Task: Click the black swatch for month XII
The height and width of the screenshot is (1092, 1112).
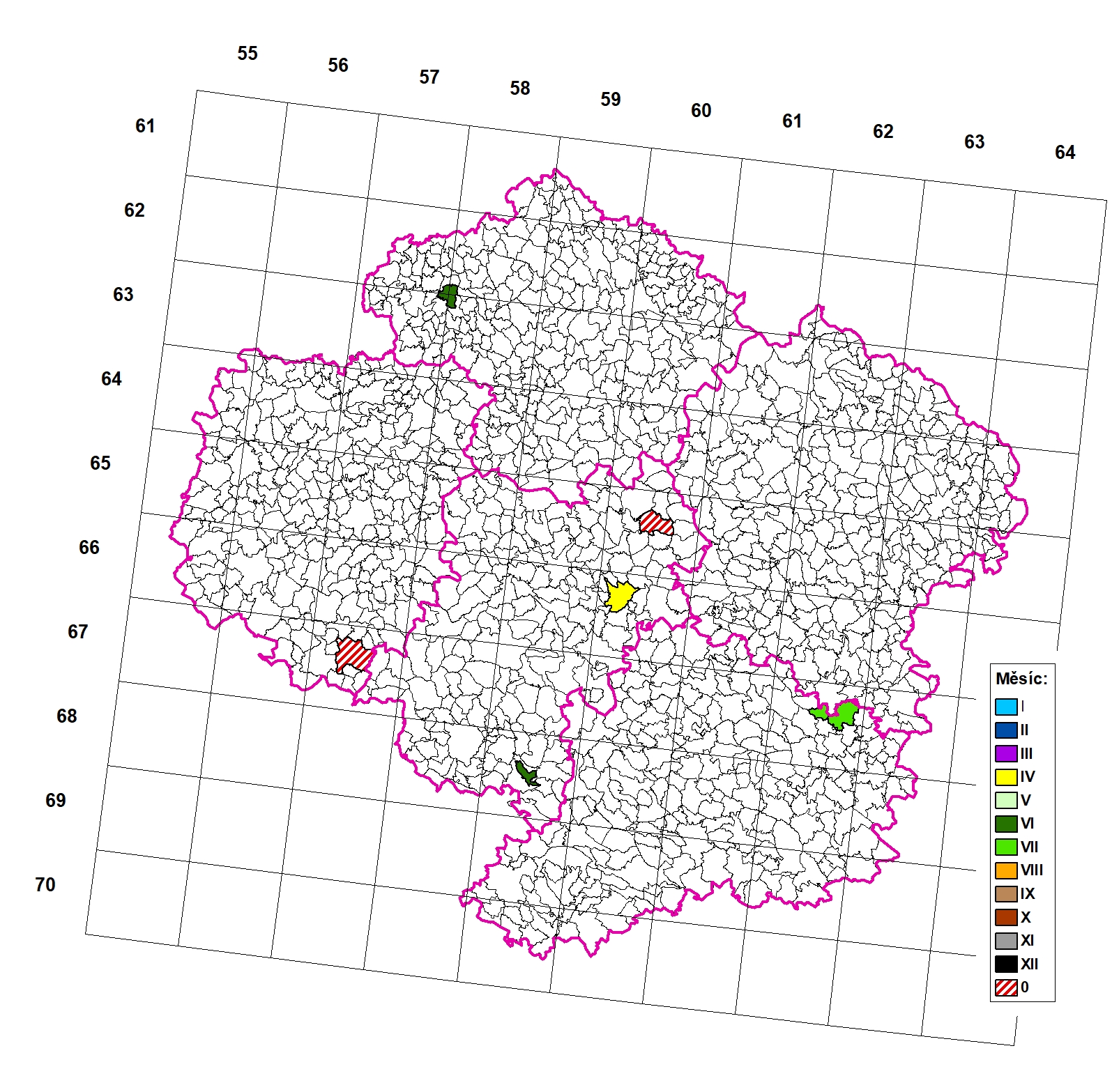Action: tap(1006, 964)
